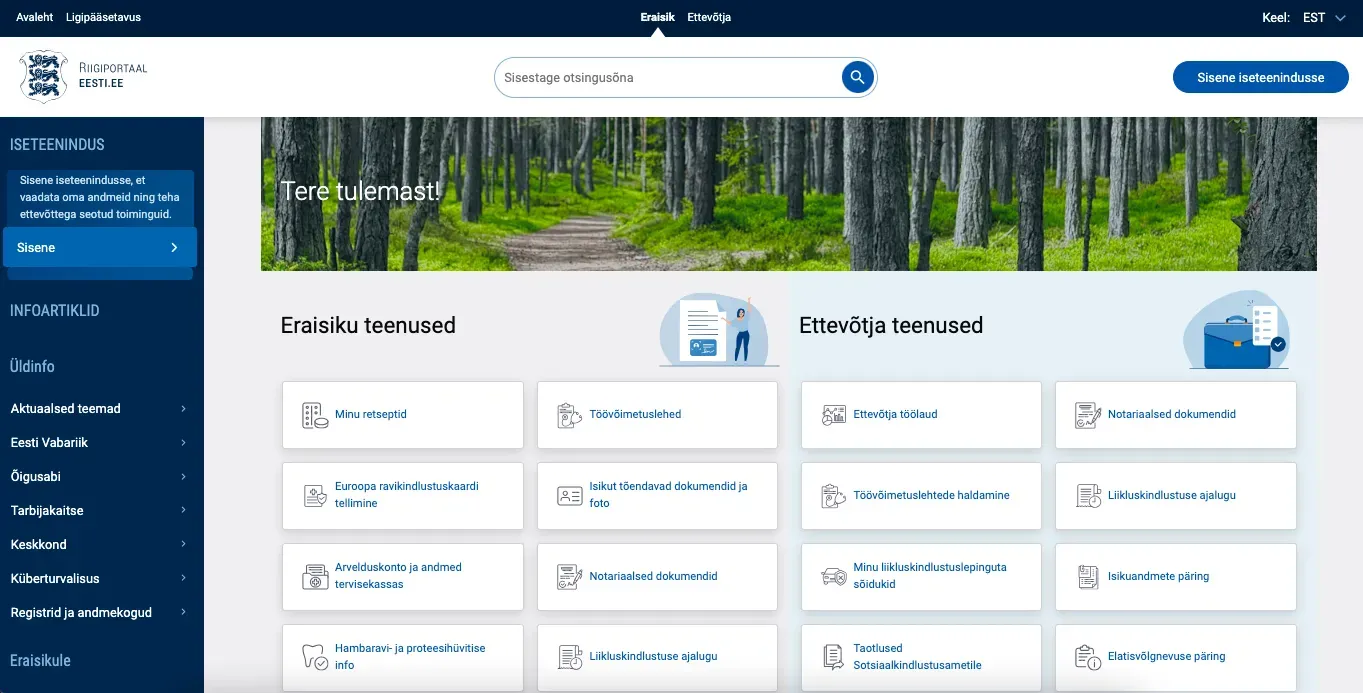Click the Sisene iseteenindusse button

tap(1260, 77)
